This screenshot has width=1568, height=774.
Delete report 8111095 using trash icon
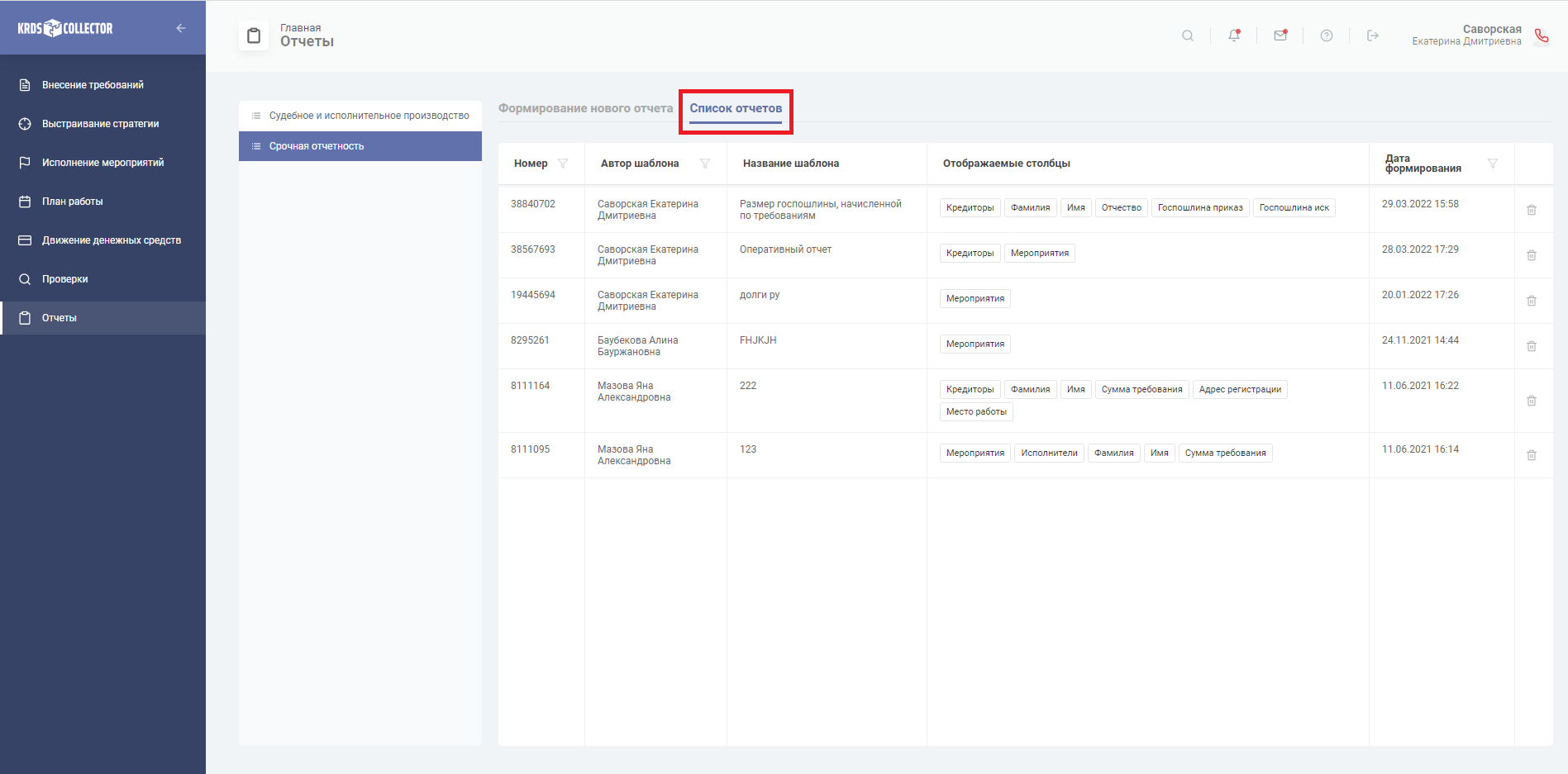[x=1531, y=455]
